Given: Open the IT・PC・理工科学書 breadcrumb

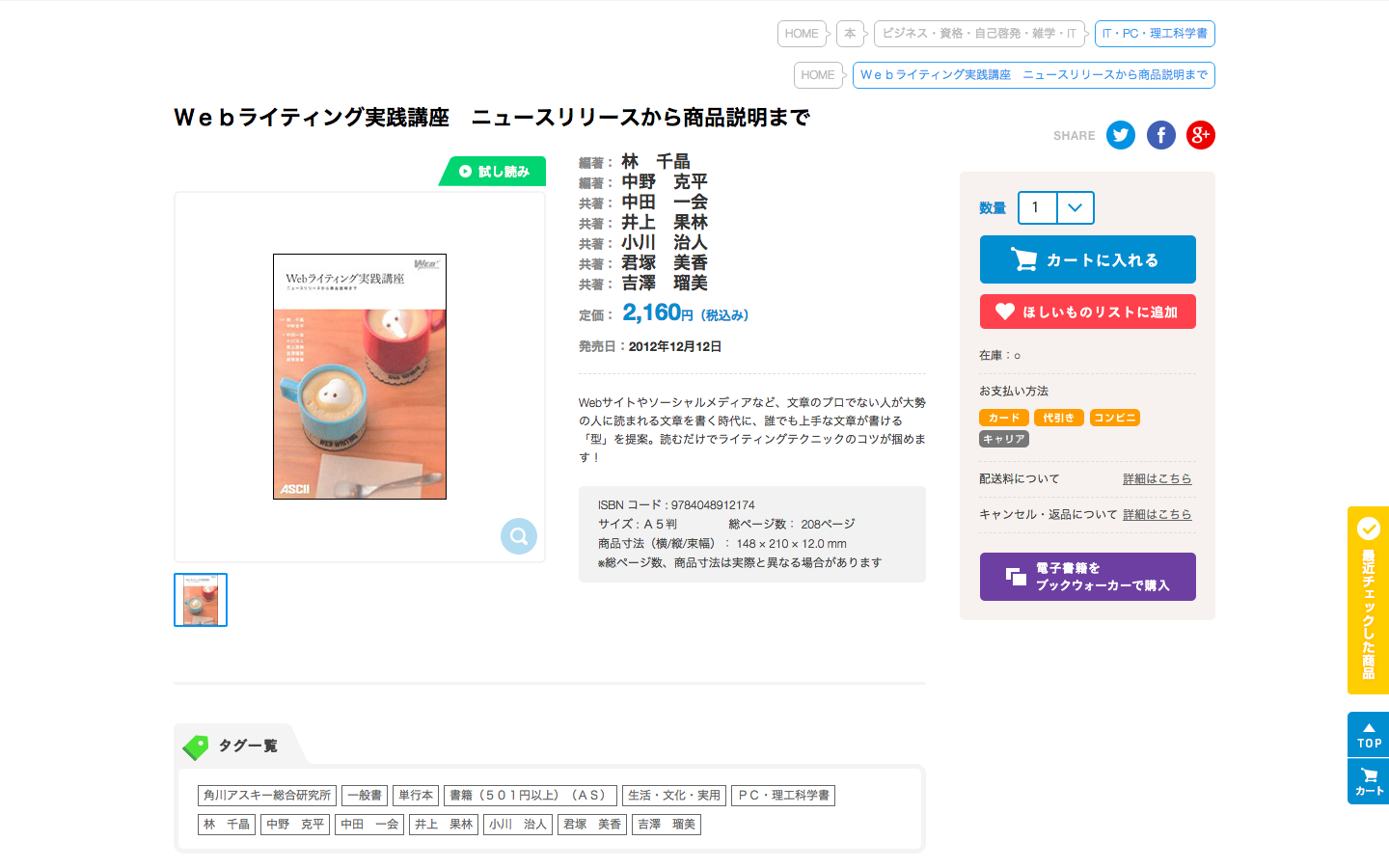Looking at the screenshot, I should click(x=1155, y=34).
